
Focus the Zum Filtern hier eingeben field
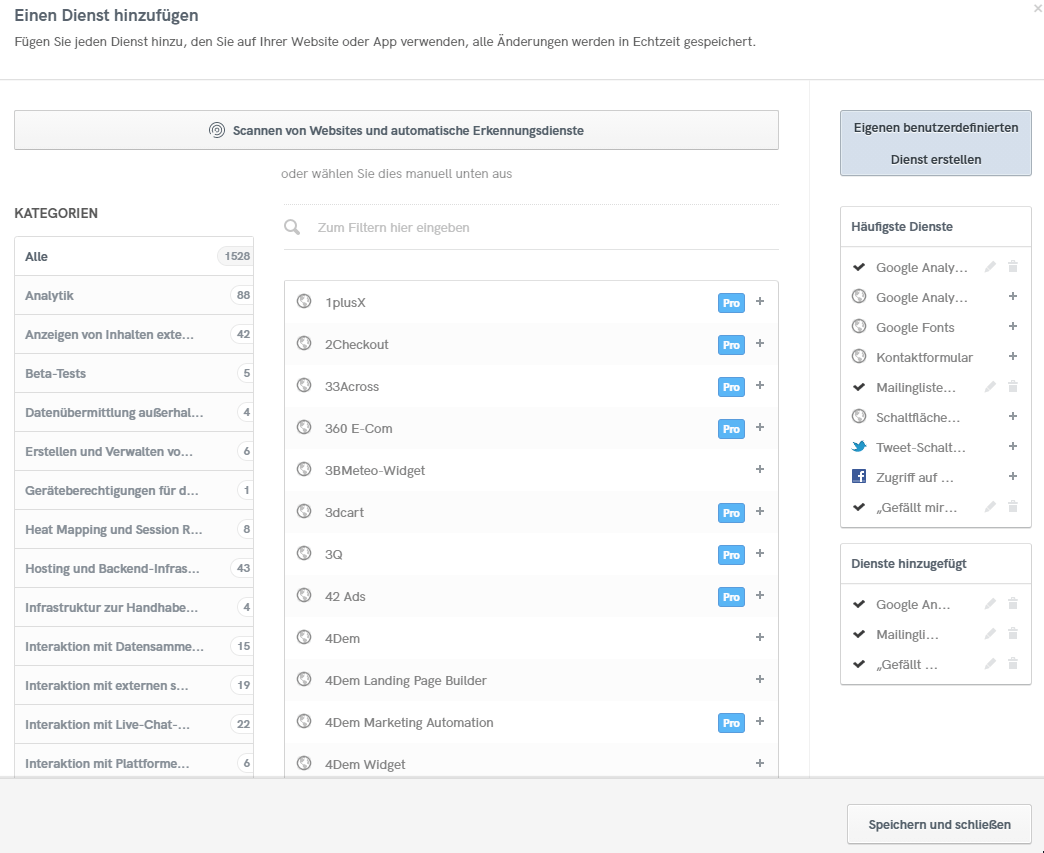[540, 228]
